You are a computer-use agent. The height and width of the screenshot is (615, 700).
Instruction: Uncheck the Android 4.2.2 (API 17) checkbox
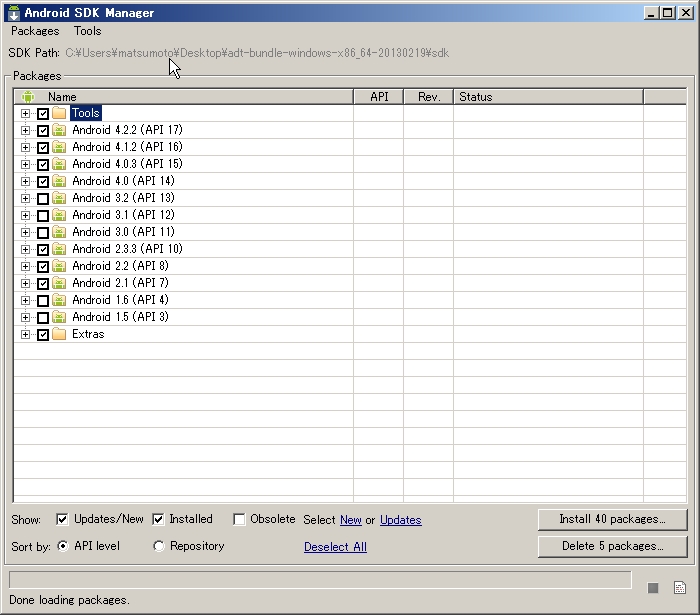coord(43,130)
